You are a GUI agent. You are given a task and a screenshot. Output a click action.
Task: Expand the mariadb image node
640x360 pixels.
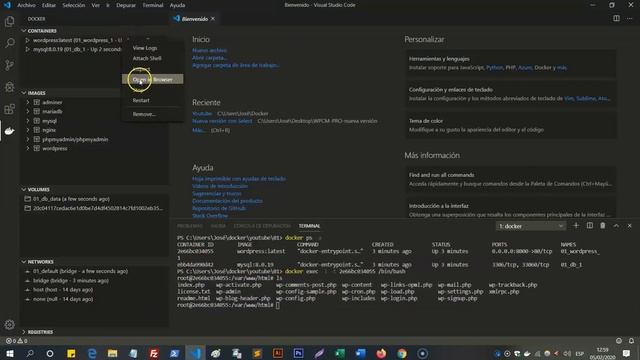coord(28,111)
